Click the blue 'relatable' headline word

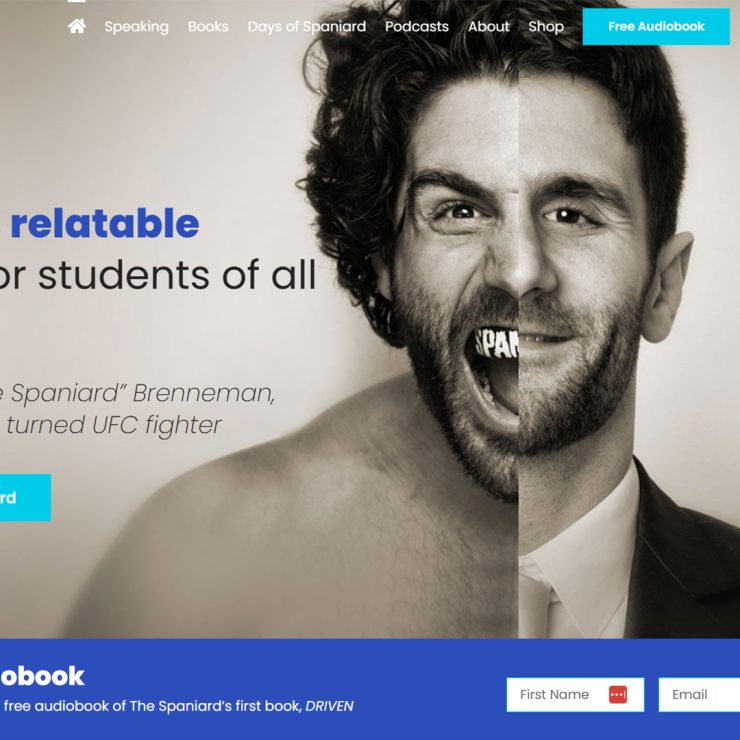pos(105,223)
